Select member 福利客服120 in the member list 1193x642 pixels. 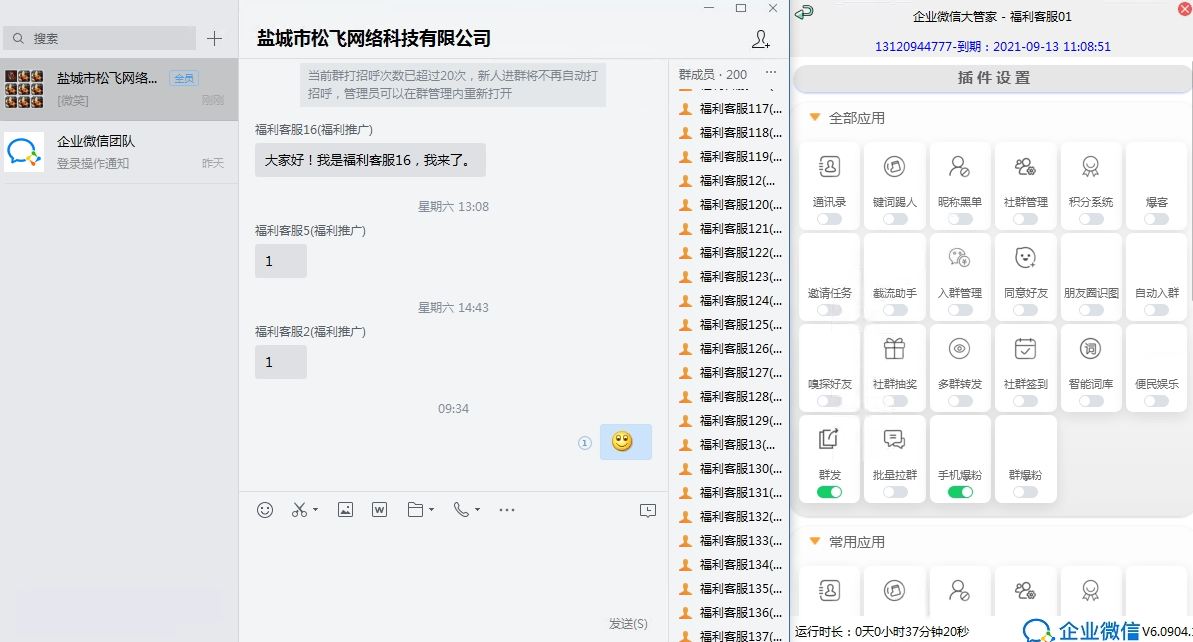pyautogui.click(x=730, y=204)
